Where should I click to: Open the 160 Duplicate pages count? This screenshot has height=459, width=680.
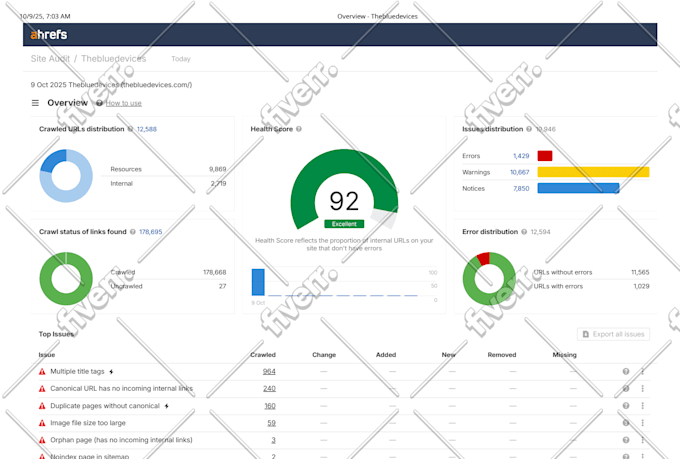pyautogui.click(x=270, y=406)
